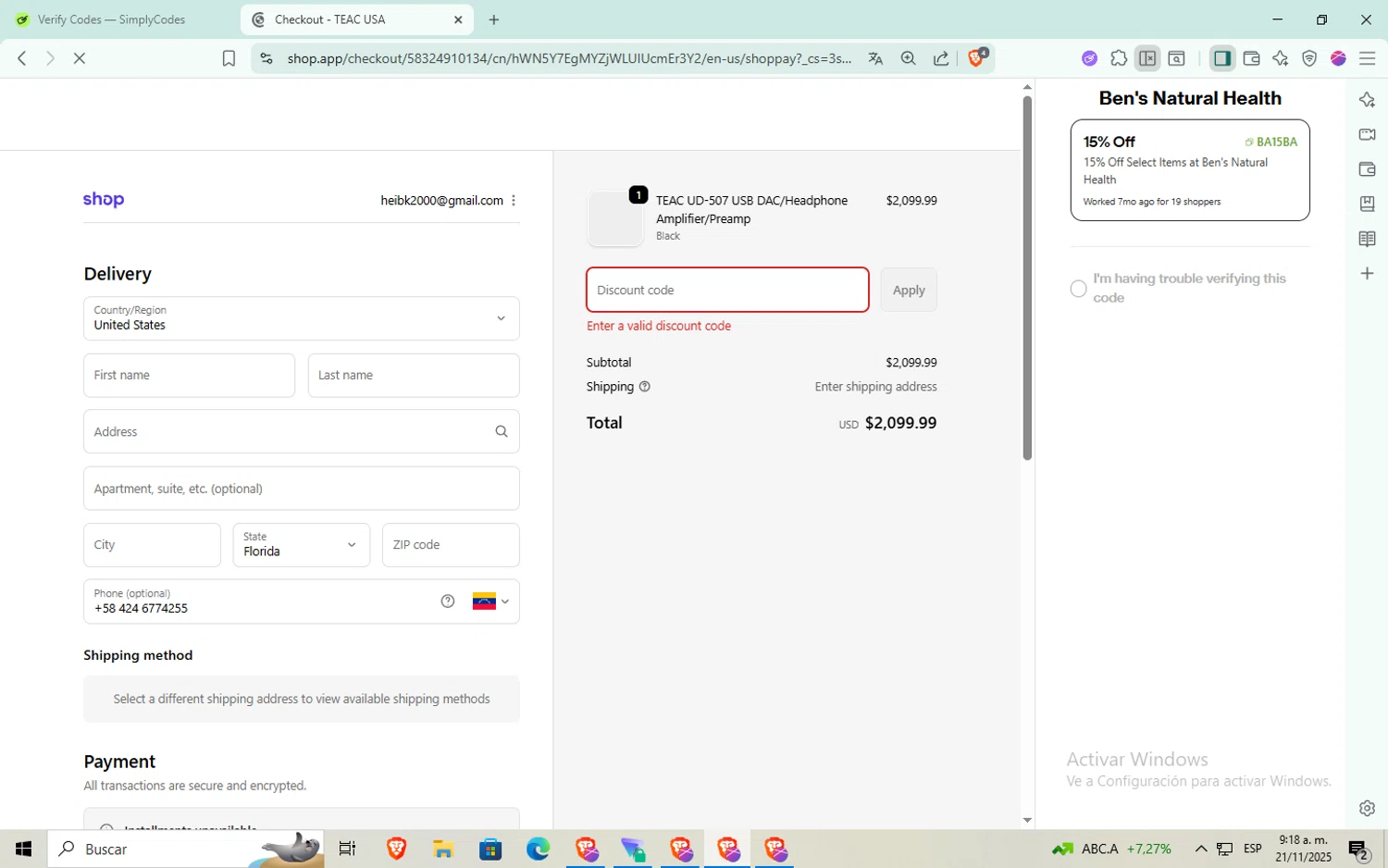1388x868 pixels.
Task: Click the TEAC UD-507 product thumbnail
Action: click(x=615, y=219)
